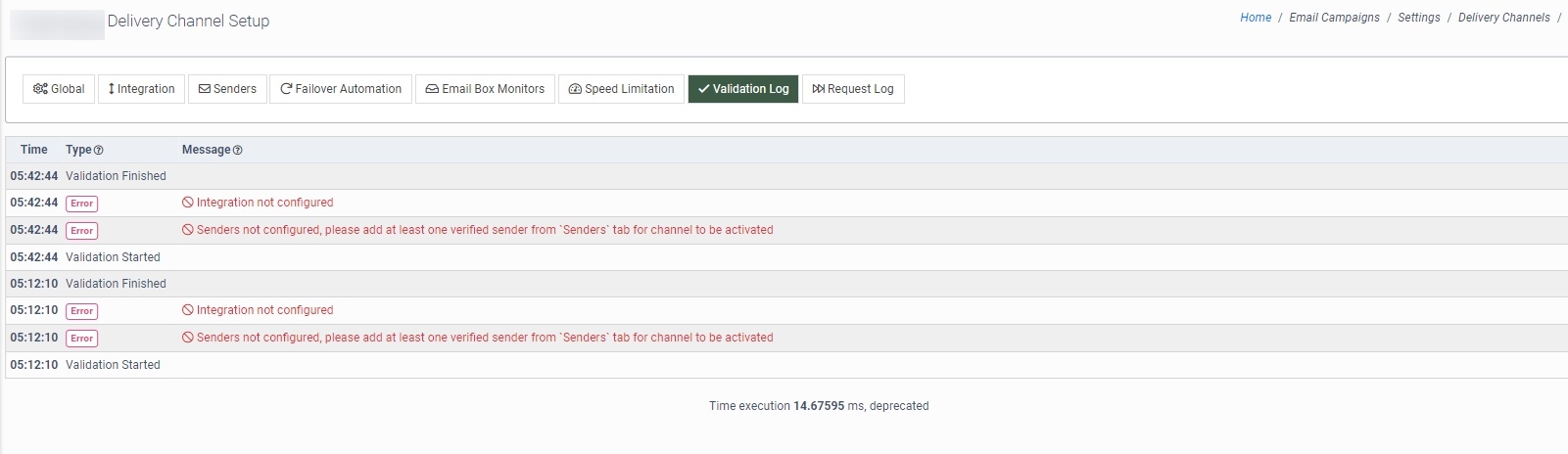The height and width of the screenshot is (454, 1568).
Task: Go to Home breadcrumb link
Action: pos(1256,18)
